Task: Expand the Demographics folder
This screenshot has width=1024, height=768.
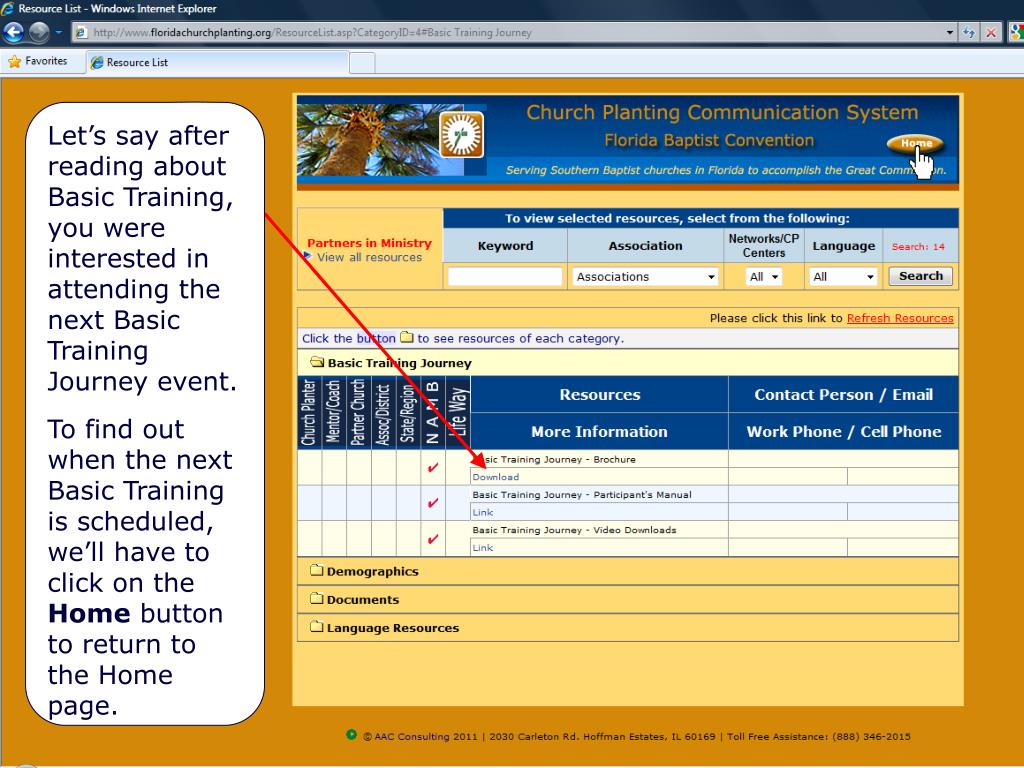Action: [317, 570]
